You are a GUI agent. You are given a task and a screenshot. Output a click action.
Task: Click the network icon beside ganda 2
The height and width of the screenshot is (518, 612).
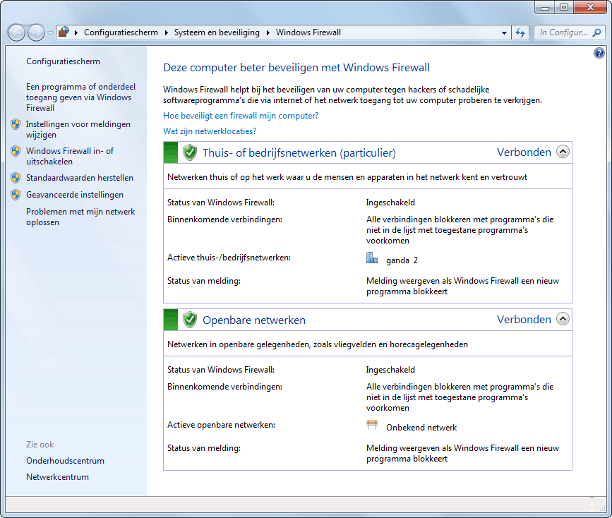tap(372, 258)
